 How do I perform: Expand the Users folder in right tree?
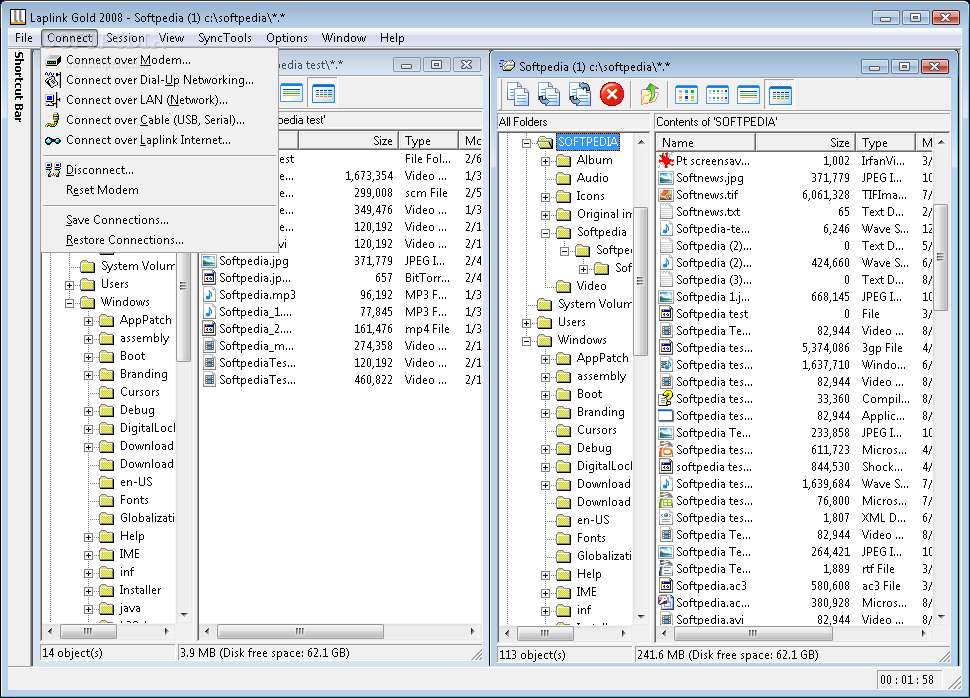526,323
